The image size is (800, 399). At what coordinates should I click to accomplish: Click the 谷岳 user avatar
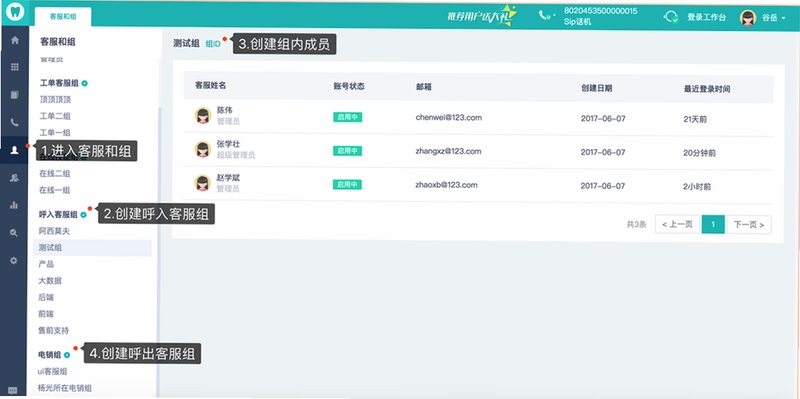click(748, 18)
